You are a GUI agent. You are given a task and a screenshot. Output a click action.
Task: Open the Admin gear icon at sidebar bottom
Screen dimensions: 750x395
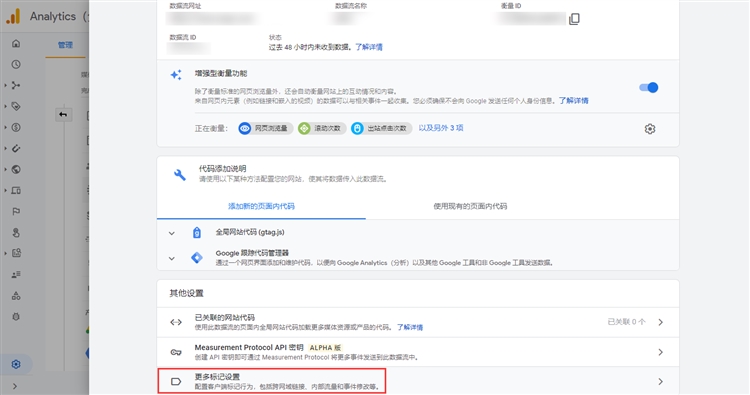[x=16, y=364]
